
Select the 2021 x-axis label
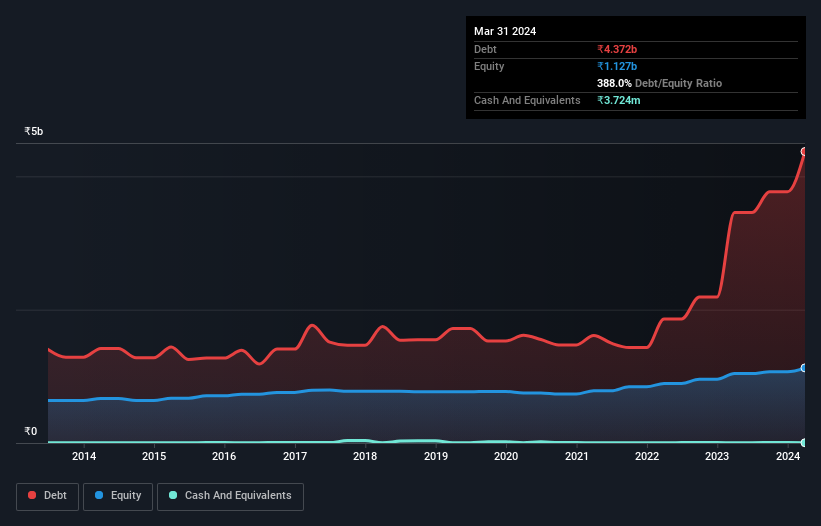576,456
